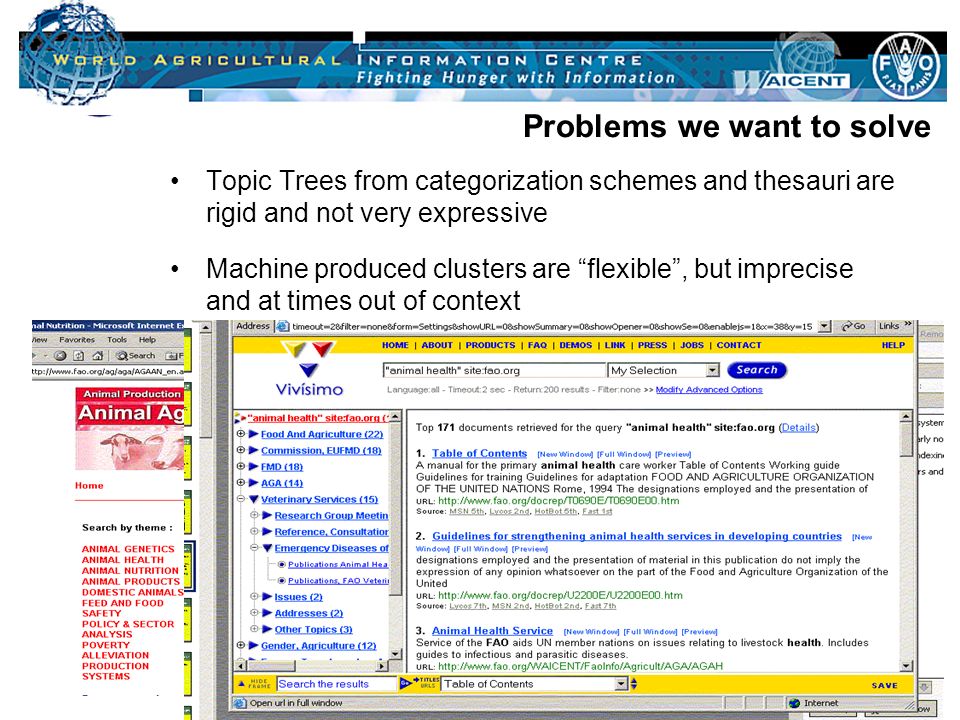Click the blue arrow icon beside Food And Agriculture
The height and width of the screenshot is (720, 960).
[x=253, y=434]
